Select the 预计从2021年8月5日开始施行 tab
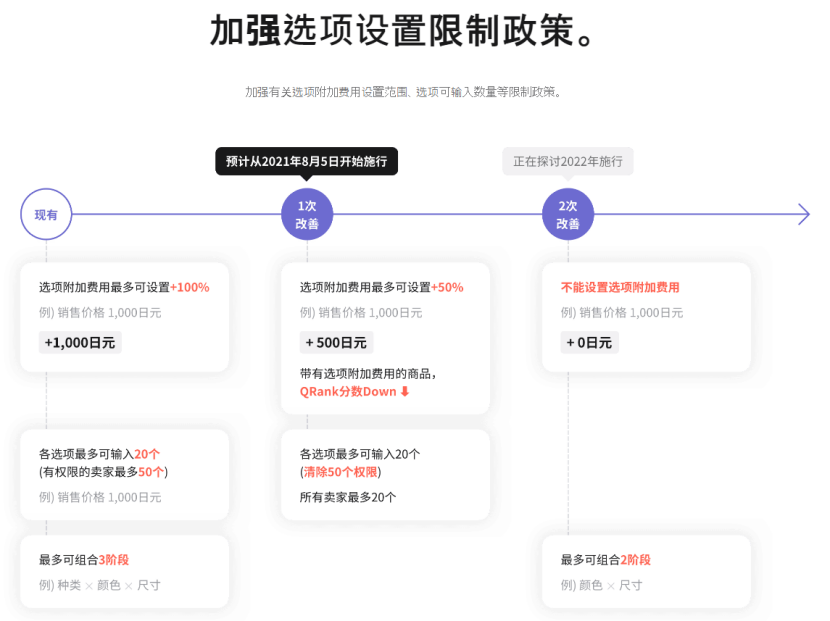 304,161
